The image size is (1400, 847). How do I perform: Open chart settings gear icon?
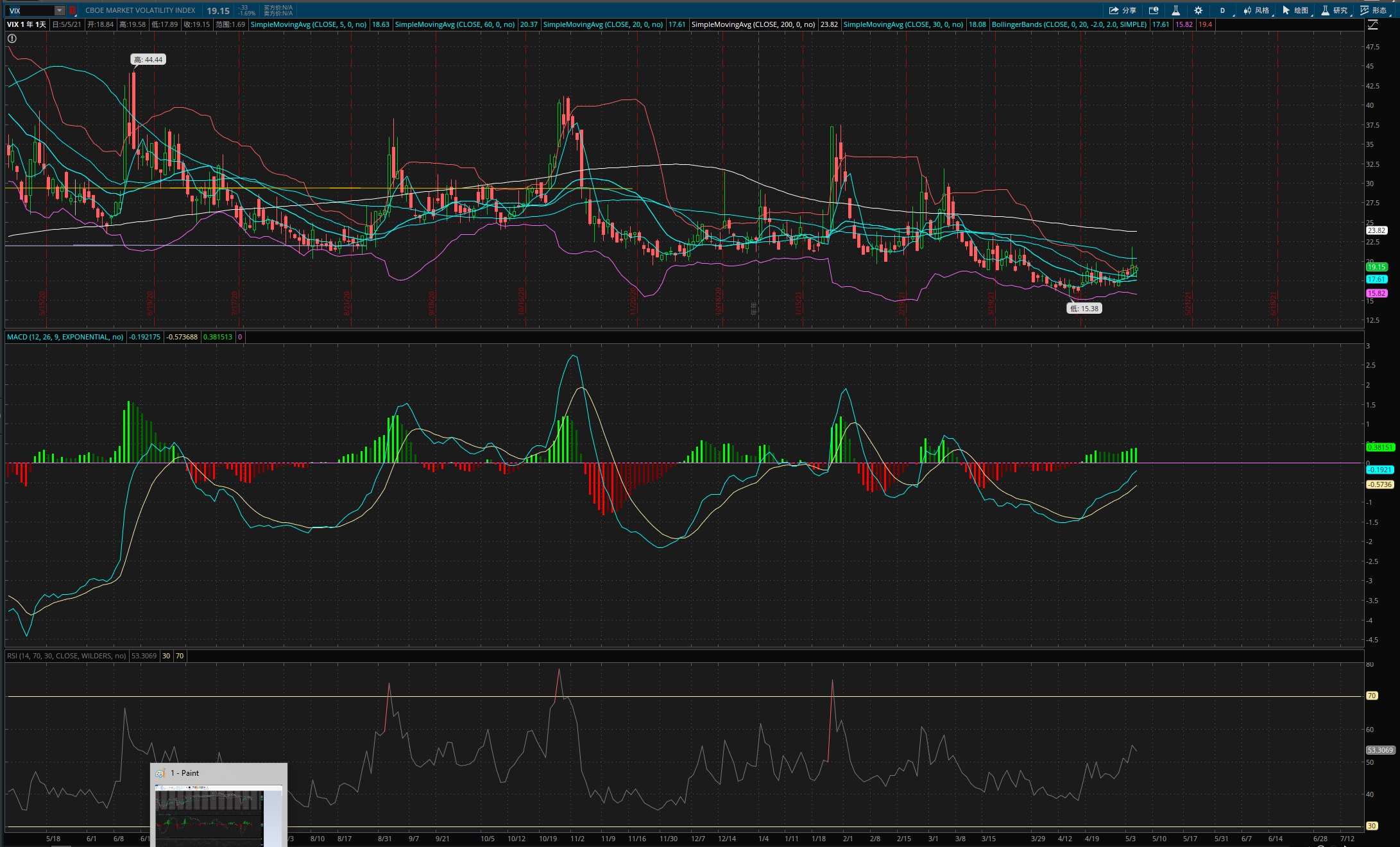pyautogui.click(x=1198, y=10)
